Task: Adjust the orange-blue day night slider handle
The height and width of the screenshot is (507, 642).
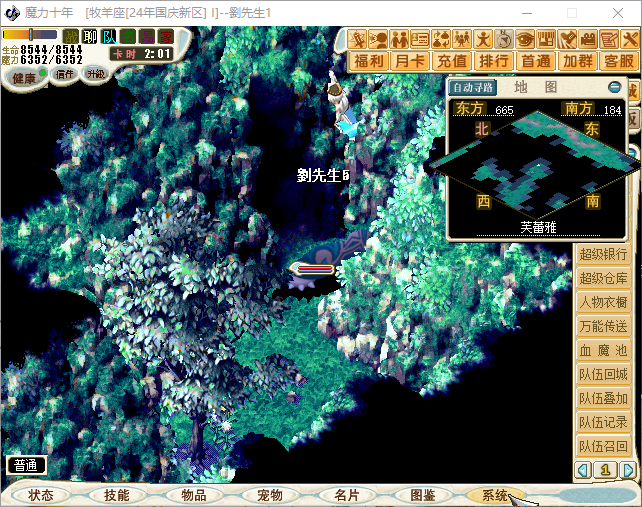Action: pos(31,34)
